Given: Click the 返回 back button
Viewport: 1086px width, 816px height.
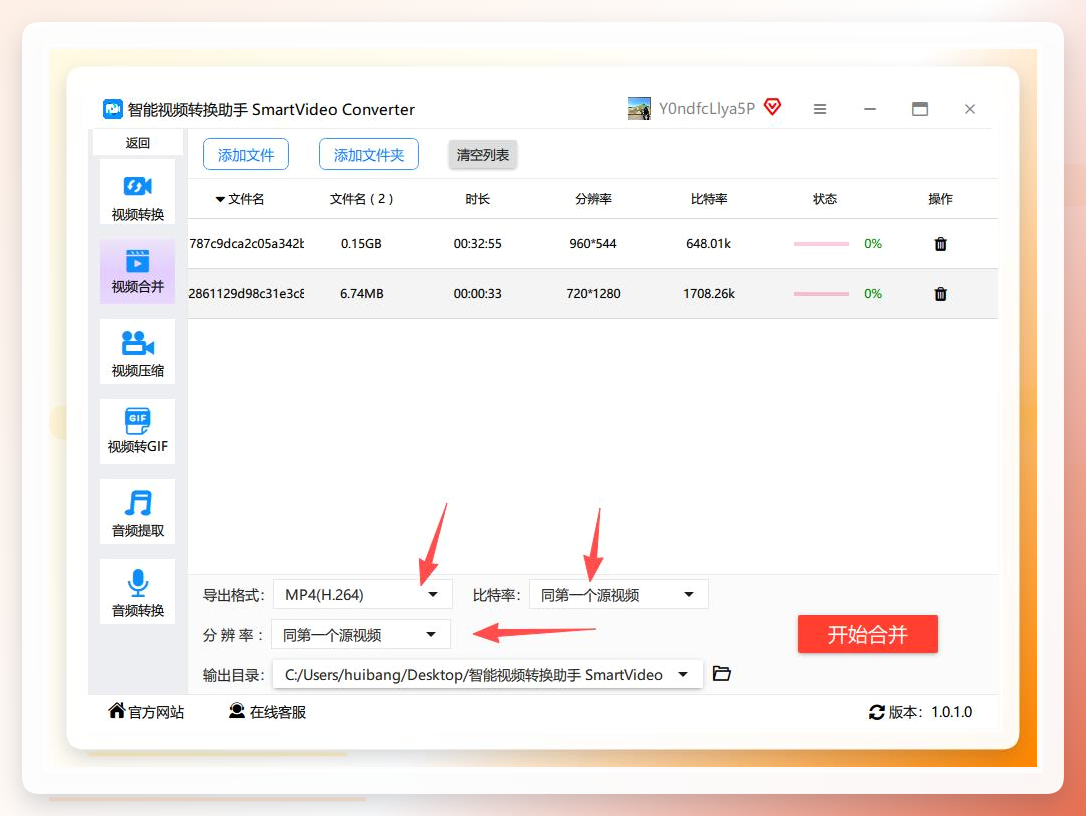Looking at the screenshot, I should (137, 143).
